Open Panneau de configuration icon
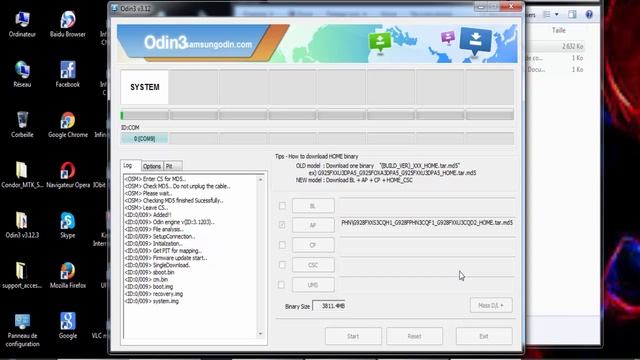 click(22, 330)
